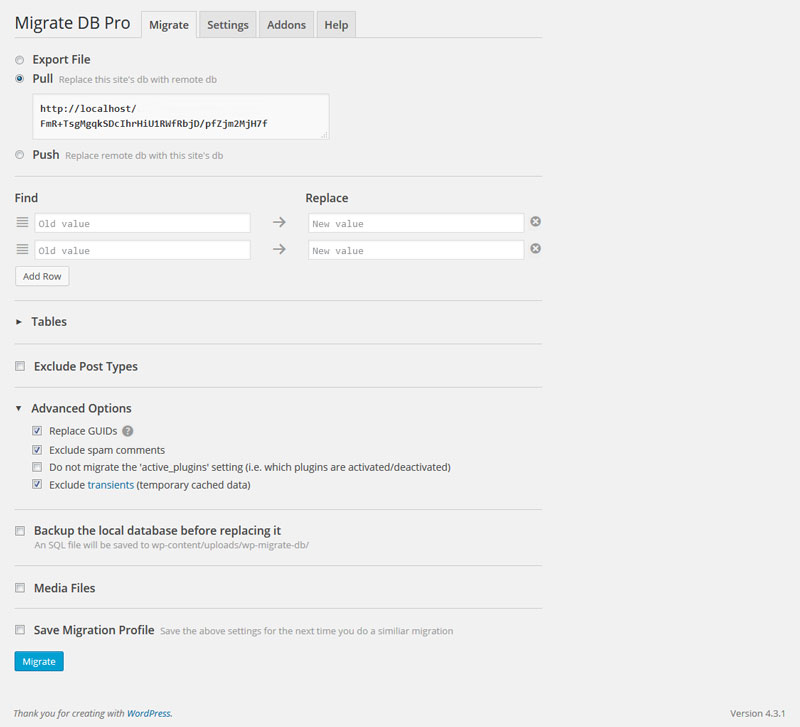The image size is (800, 727).
Task: Uncheck Exclude spam comments
Action: click(37, 449)
